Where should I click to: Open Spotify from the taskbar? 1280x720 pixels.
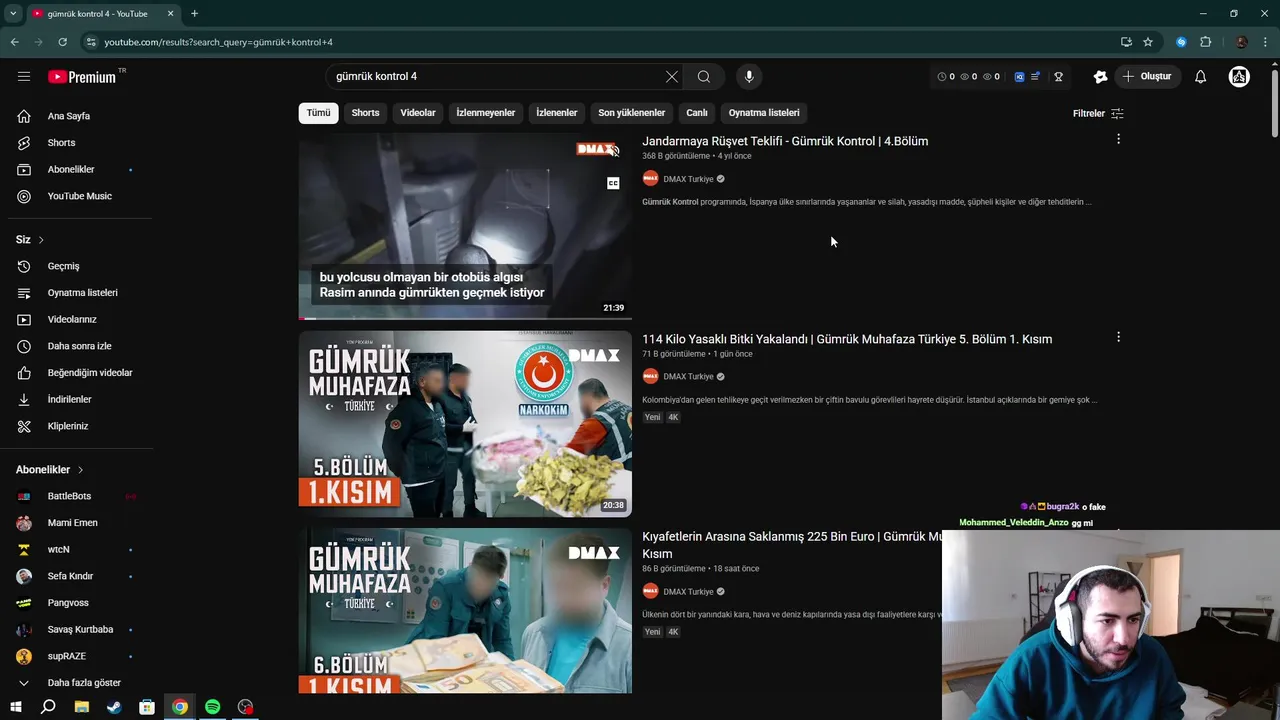[212, 707]
